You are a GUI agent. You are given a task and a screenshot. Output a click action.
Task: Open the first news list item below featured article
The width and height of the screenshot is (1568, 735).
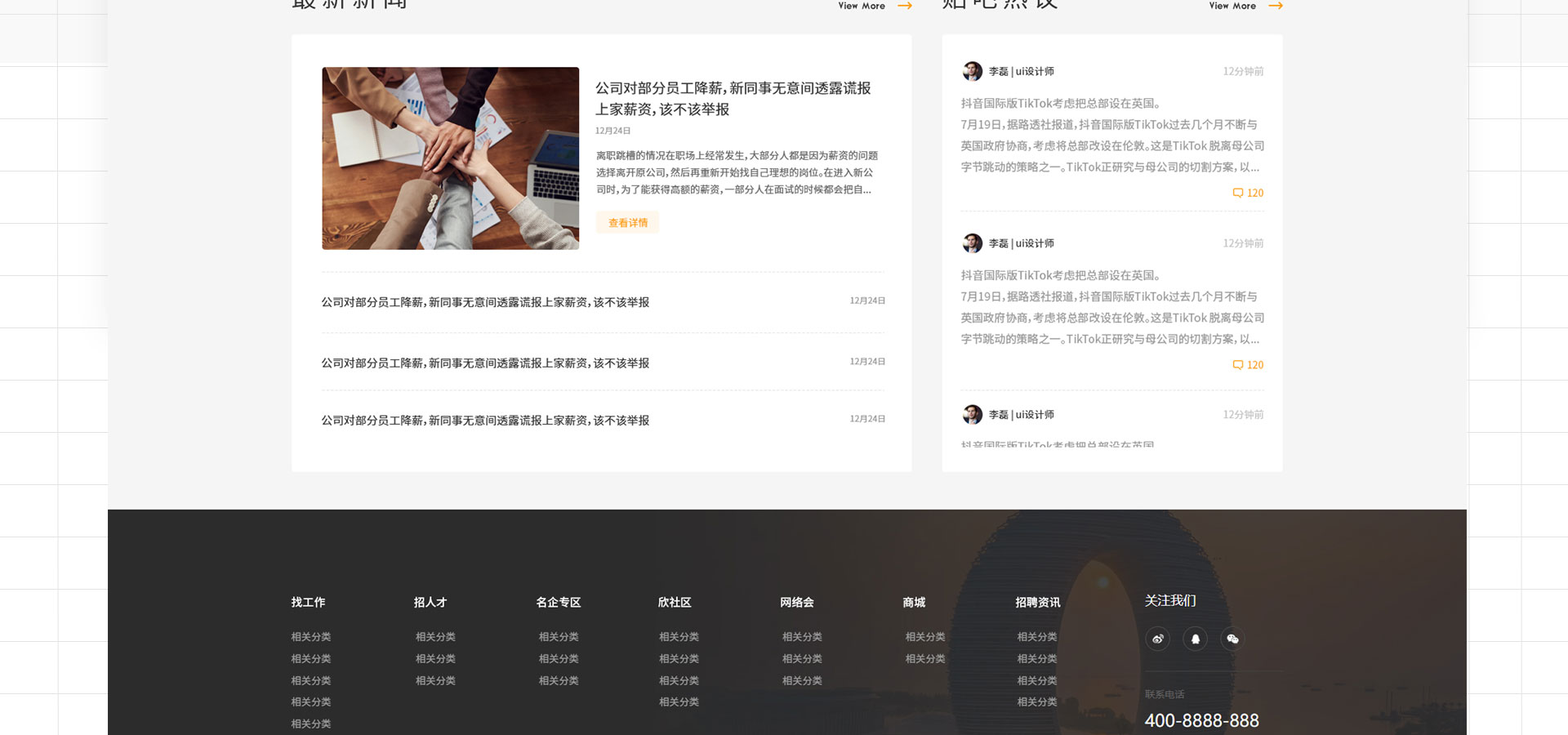pos(485,302)
